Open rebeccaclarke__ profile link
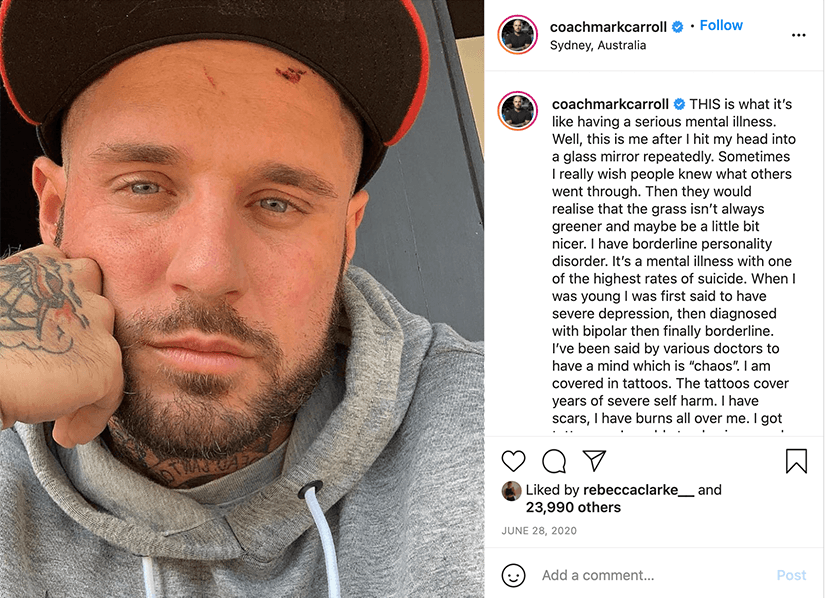This screenshot has width=825, height=598. point(639,490)
